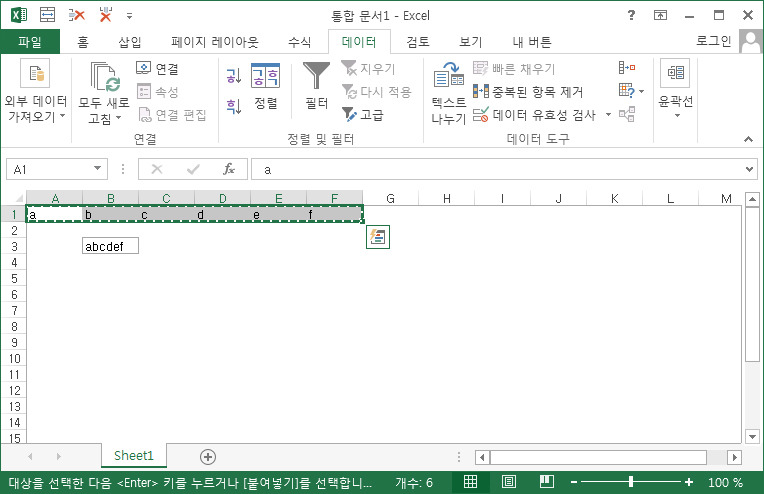Click Reapply filter (다시 적용)

click(377, 91)
